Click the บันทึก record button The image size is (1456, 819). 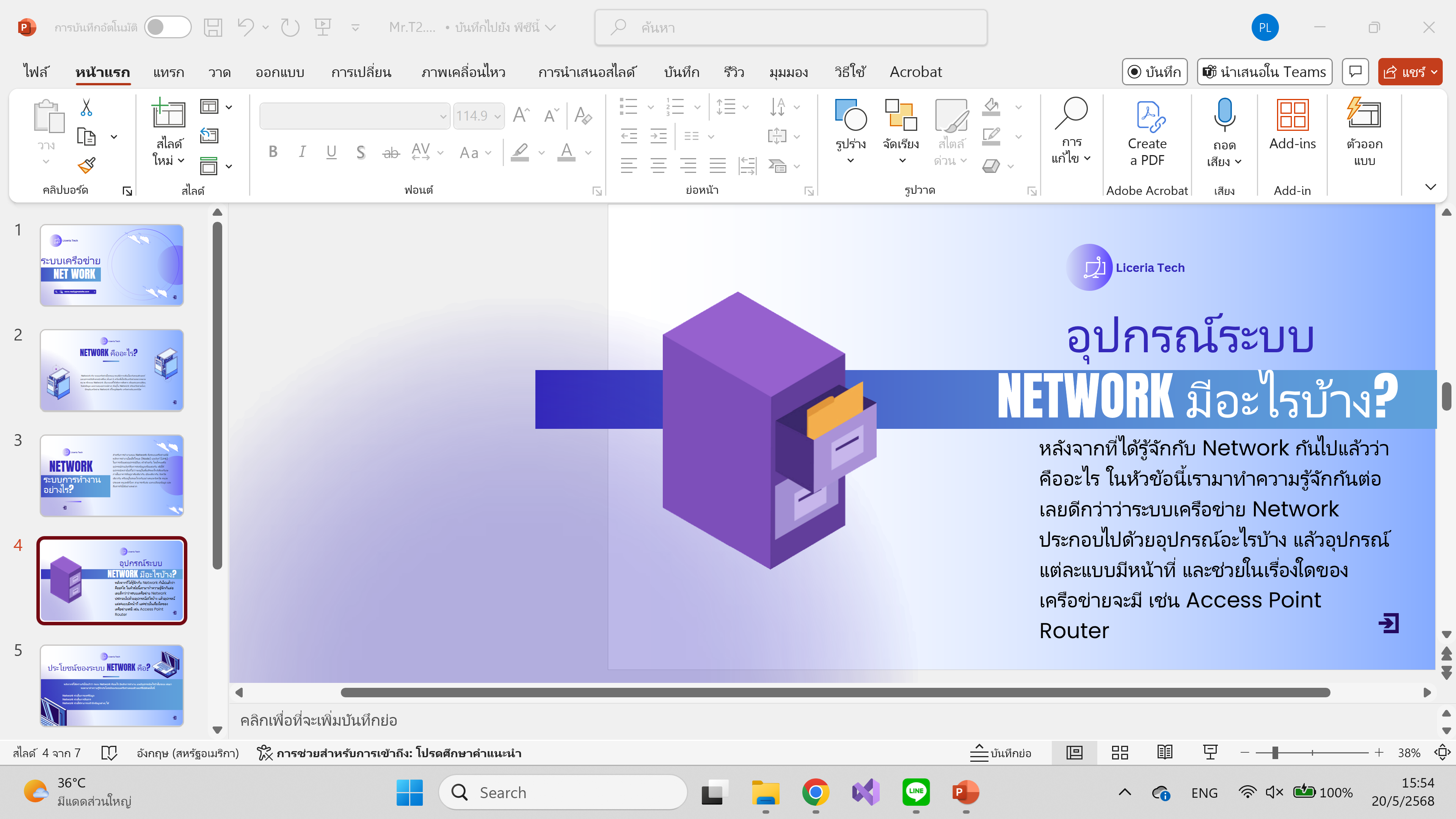point(1154,72)
